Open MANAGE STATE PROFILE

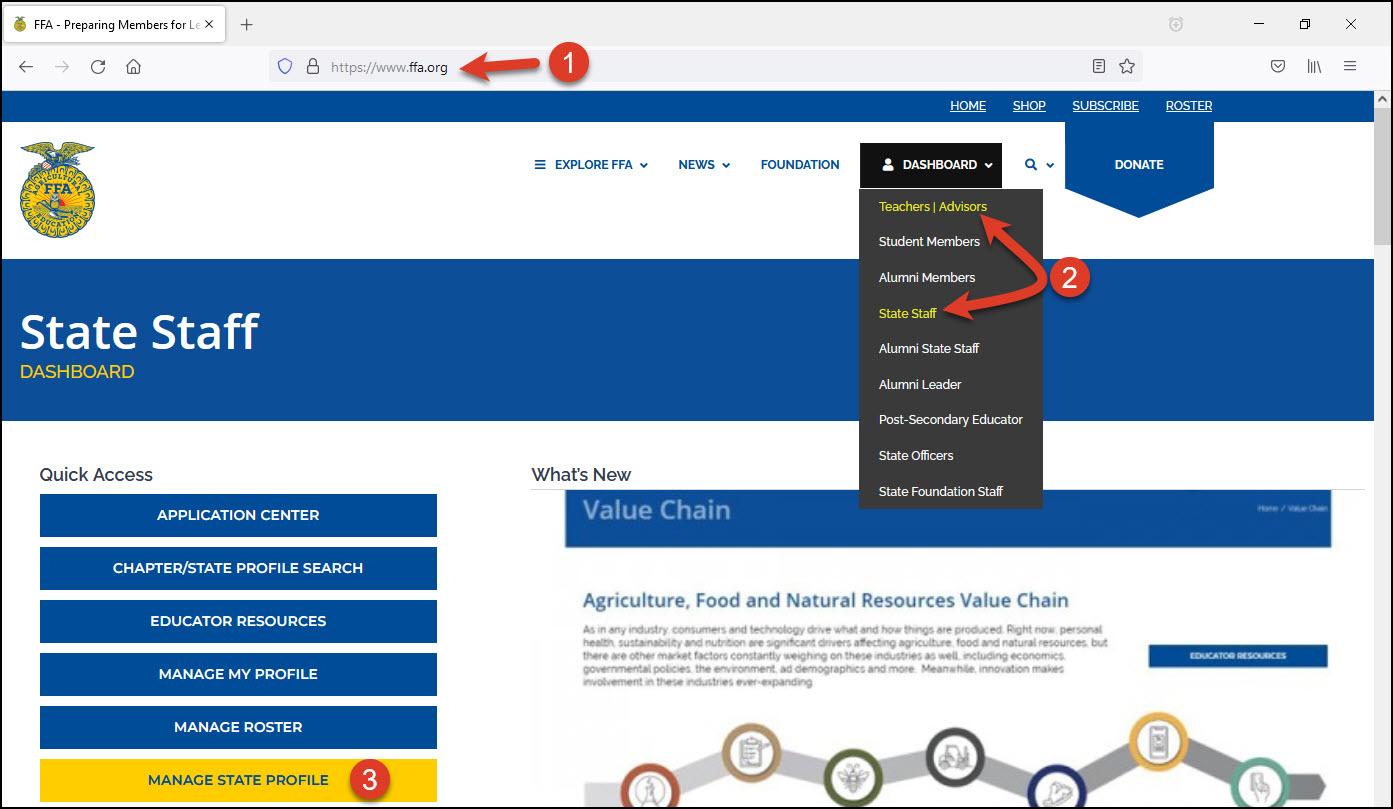tap(238, 780)
